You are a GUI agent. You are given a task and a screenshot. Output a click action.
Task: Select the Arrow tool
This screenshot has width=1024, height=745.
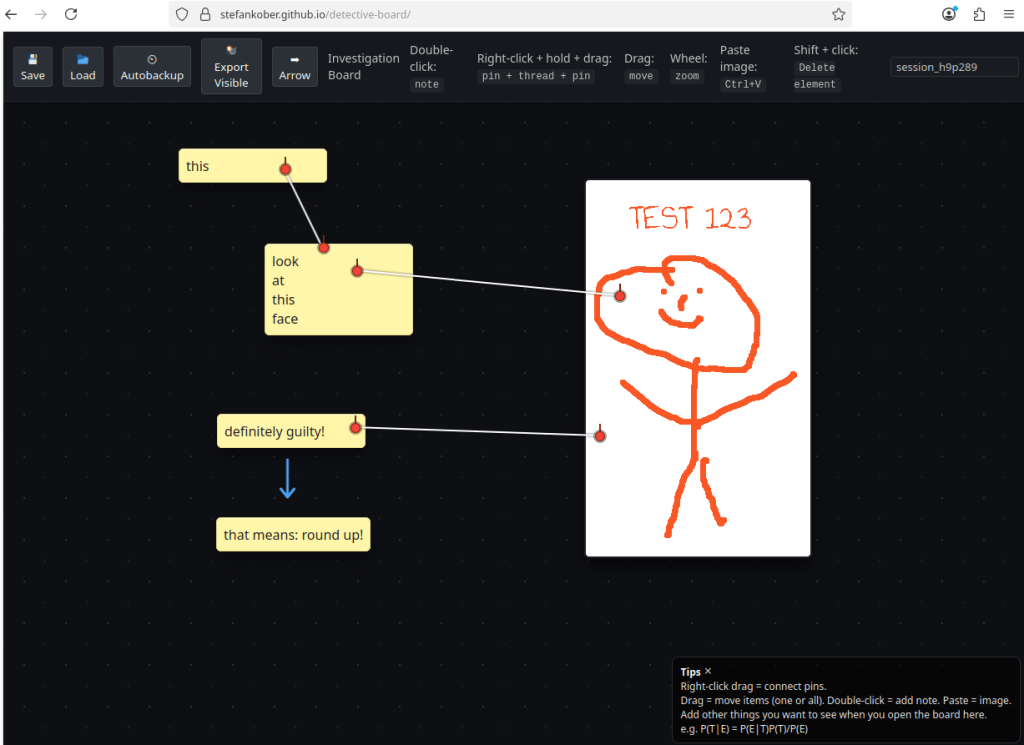point(294,67)
